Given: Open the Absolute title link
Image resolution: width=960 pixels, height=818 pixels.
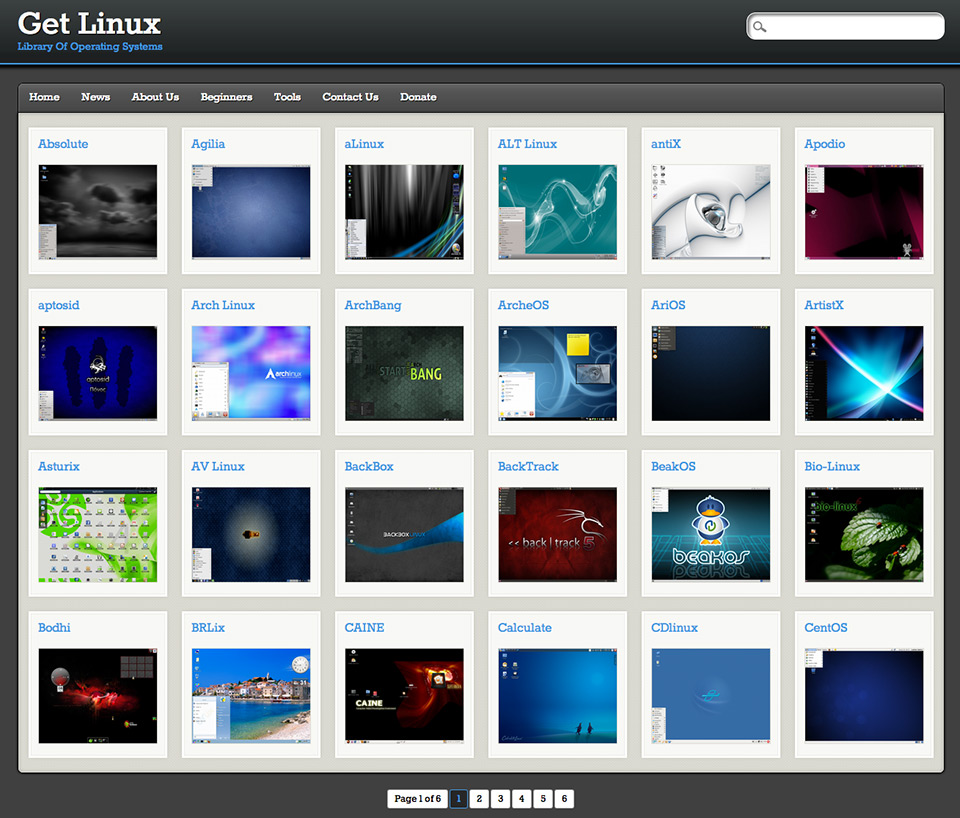Looking at the screenshot, I should point(63,144).
